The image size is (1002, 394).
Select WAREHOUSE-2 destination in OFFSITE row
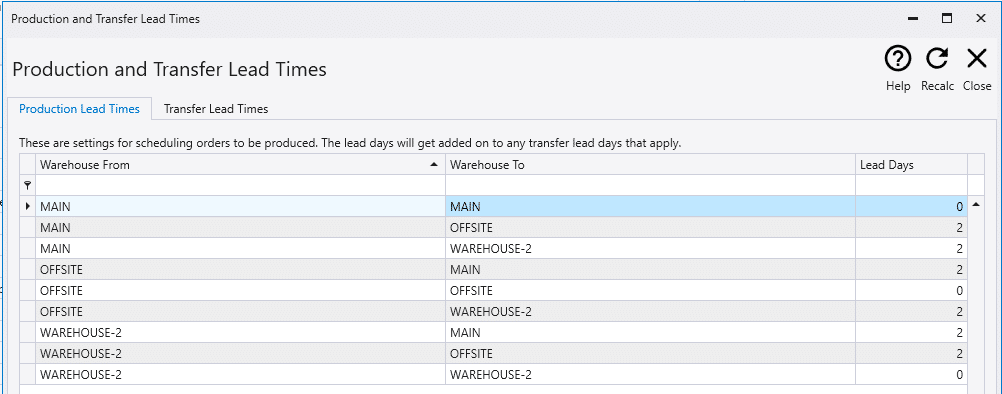coord(651,312)
